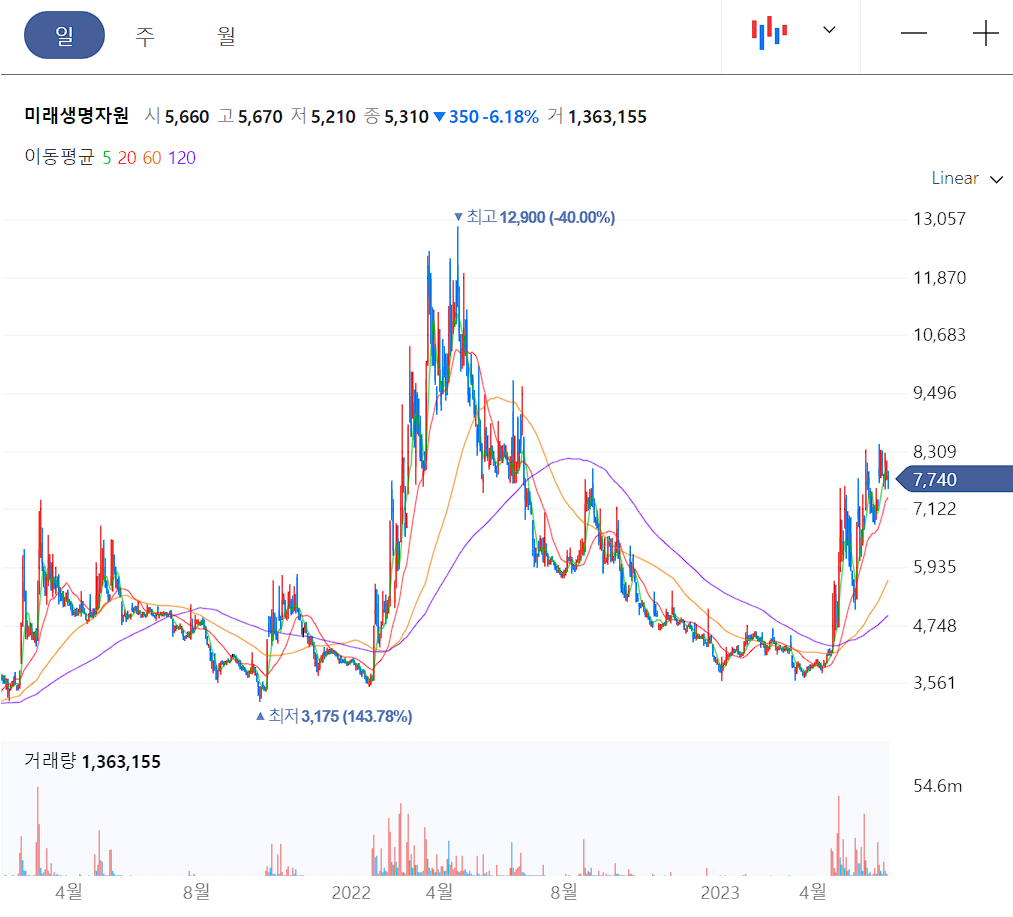Click the current price tag 7,740
Screen dimensions: 1013x917
coord(955,480)
